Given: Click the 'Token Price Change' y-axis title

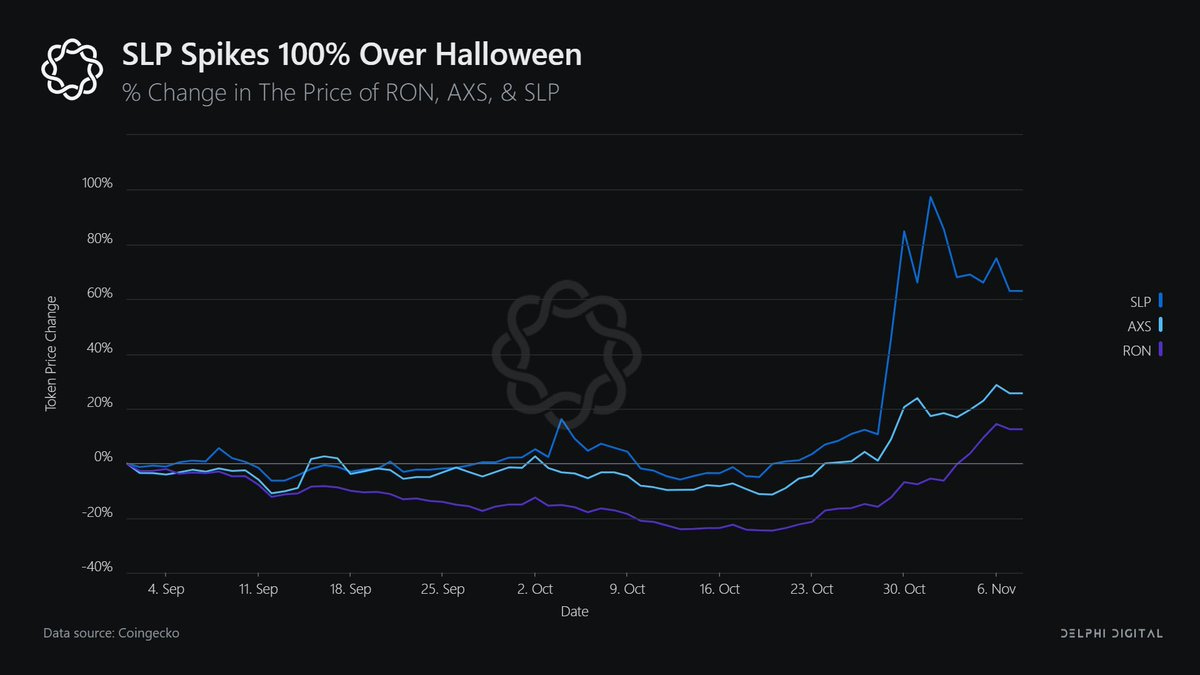Looking at the screenshot, I should tap(50, 355).
